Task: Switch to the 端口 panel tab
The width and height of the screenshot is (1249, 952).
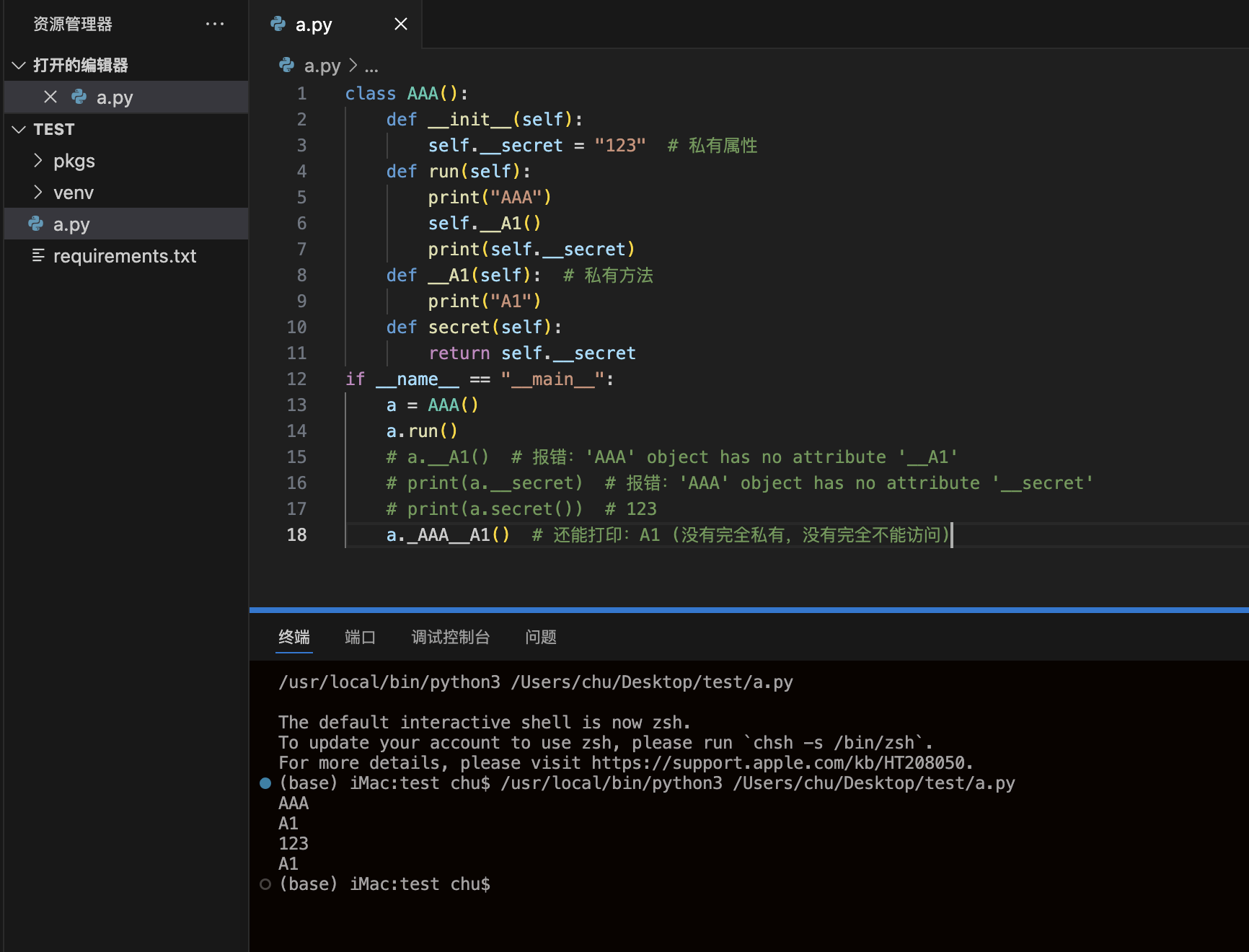Action: click(360, 637)
